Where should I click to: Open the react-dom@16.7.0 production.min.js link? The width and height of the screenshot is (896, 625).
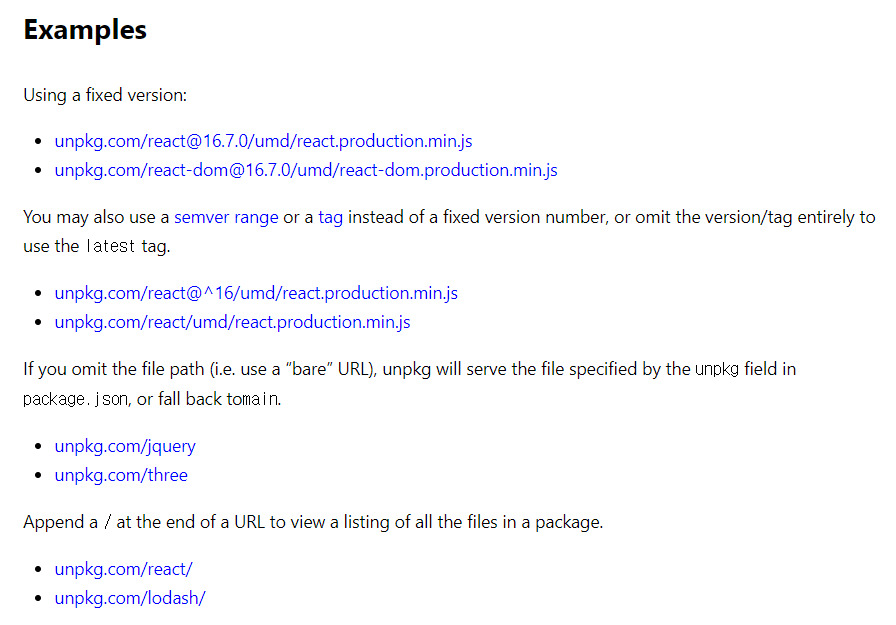coord(306,170)
